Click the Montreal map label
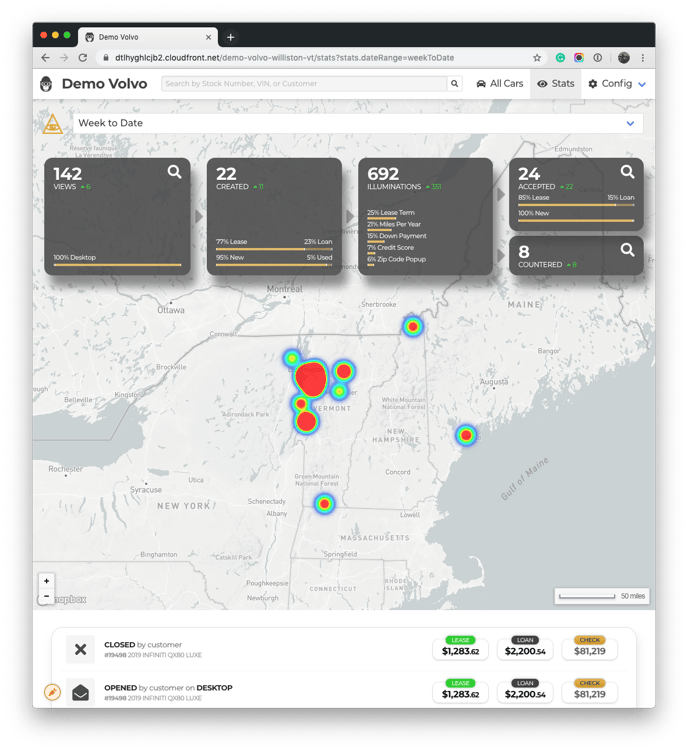Screen dimensions: 688x751 click(285, 289)
